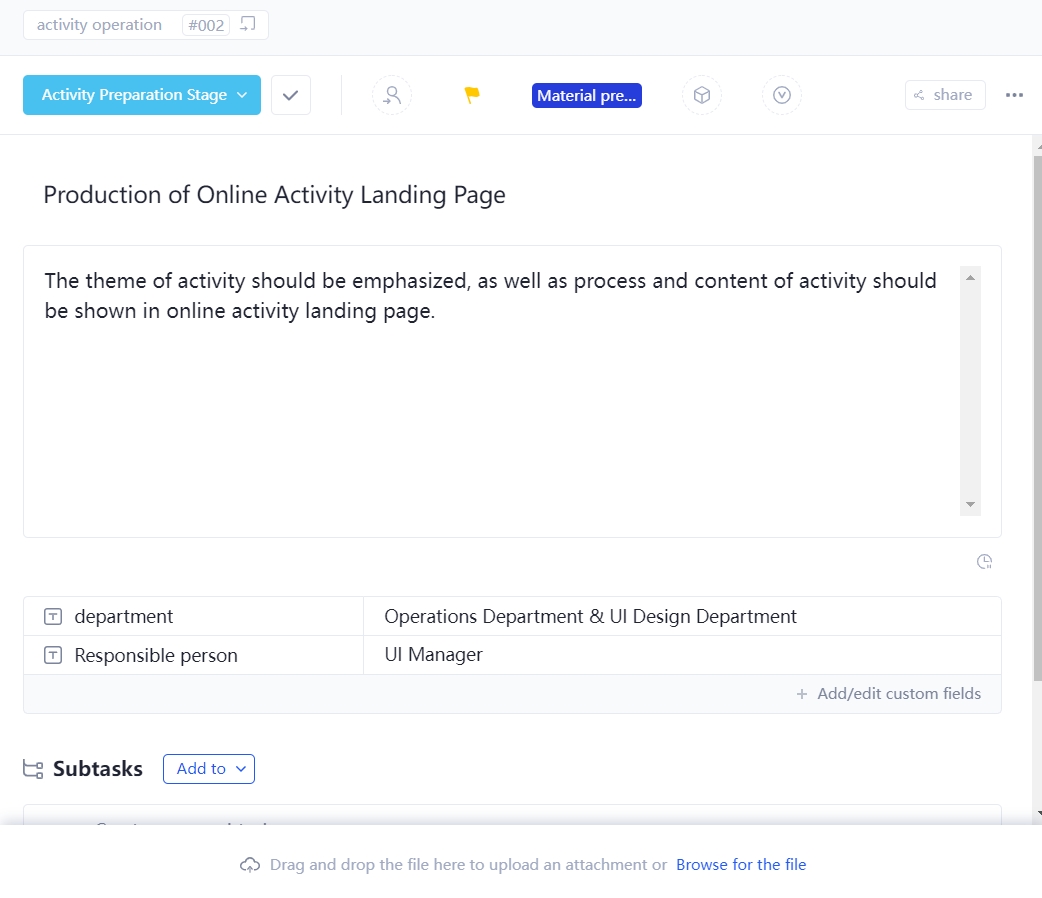Click the circled V version icon

pyautogui.click(x=782, y=95)
